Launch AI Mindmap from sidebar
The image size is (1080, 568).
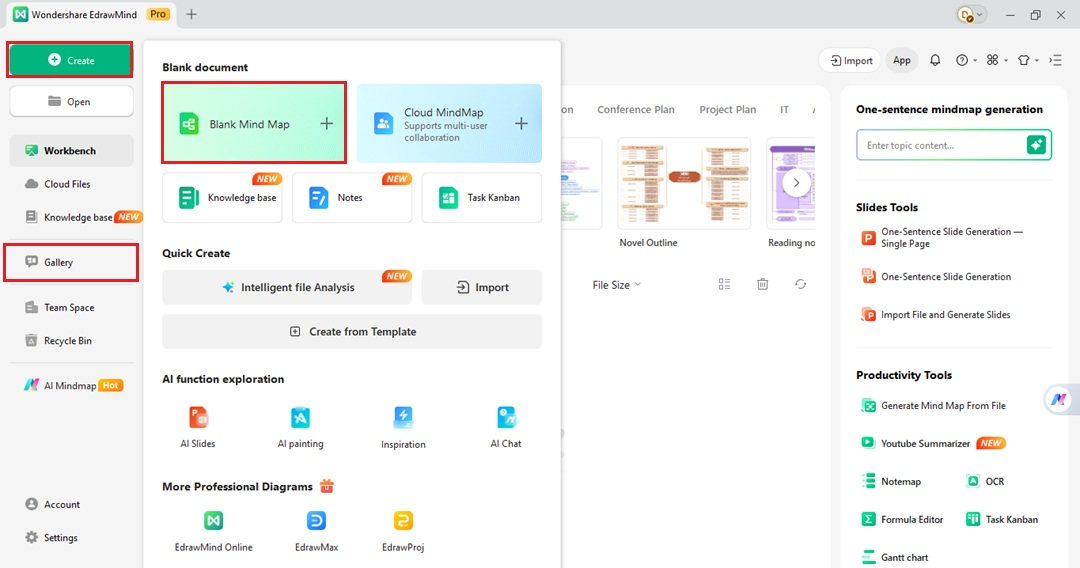coord(73,386)
